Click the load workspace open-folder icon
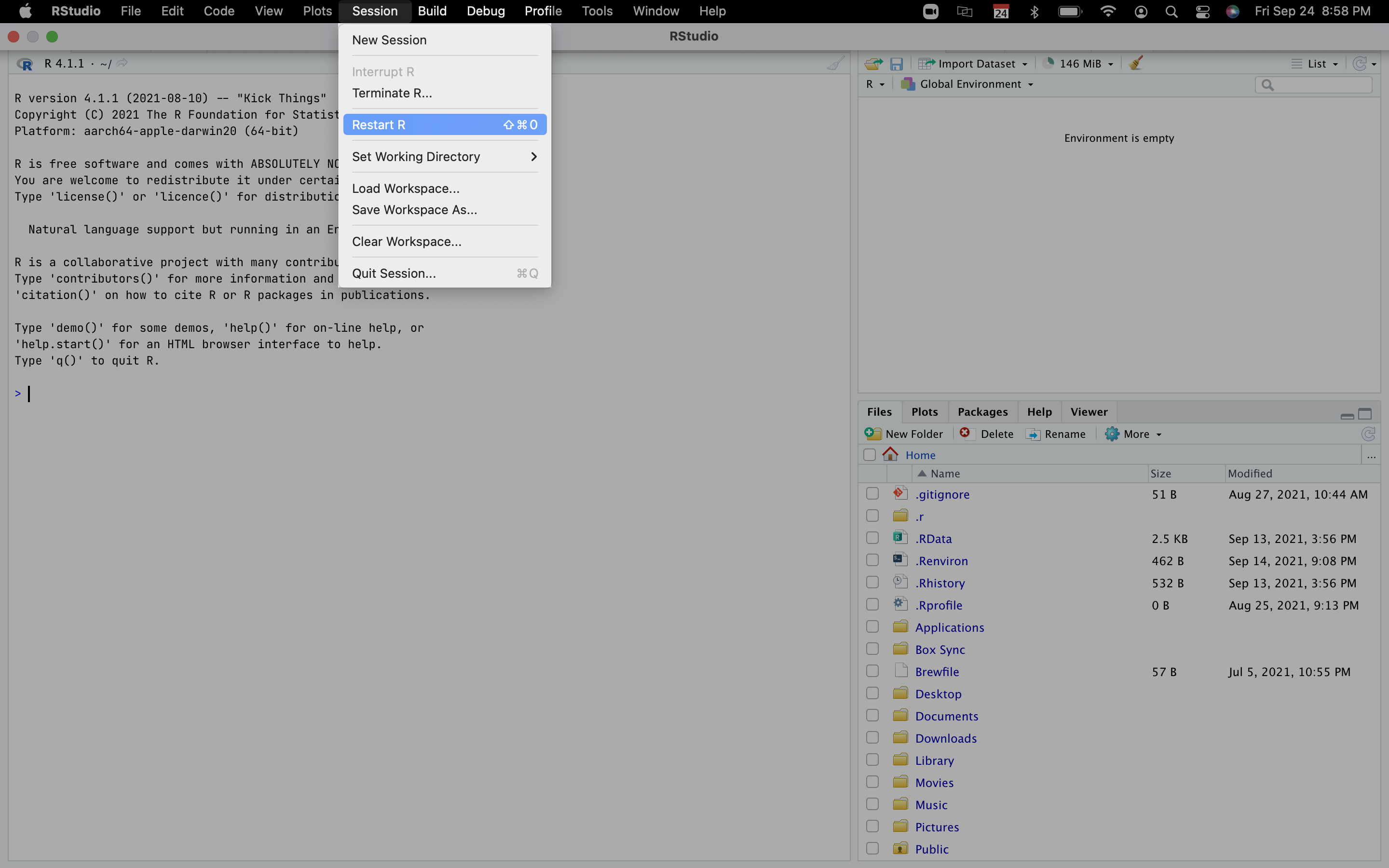The height and width of the screenshot is (868, 1389). 873,64
